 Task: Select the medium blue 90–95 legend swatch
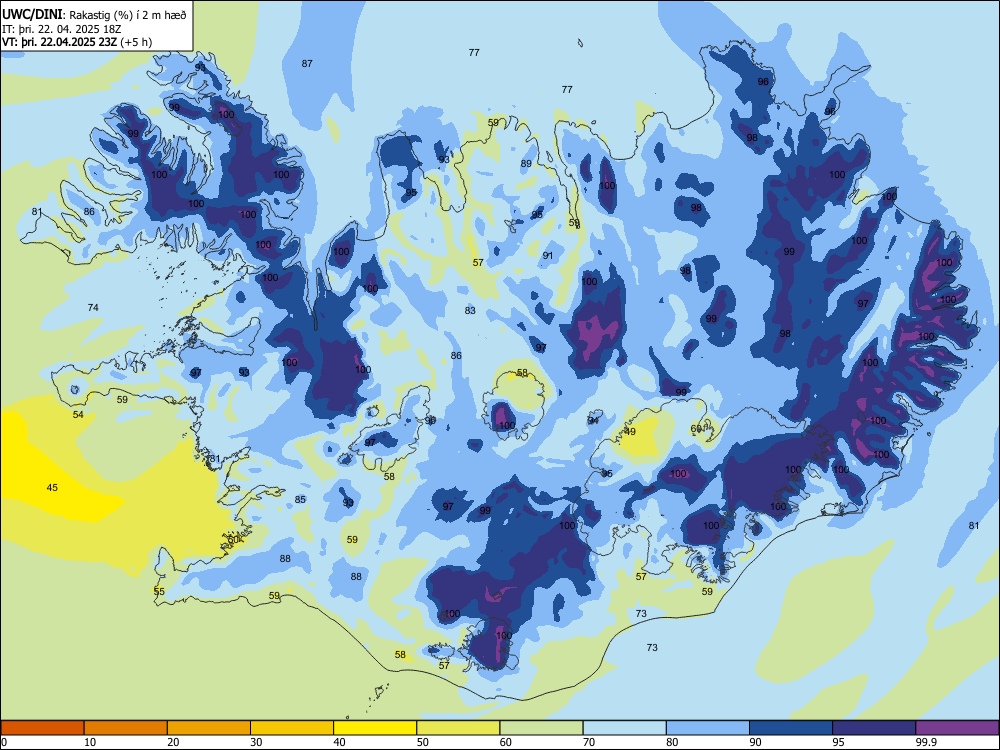coord(791,728)
